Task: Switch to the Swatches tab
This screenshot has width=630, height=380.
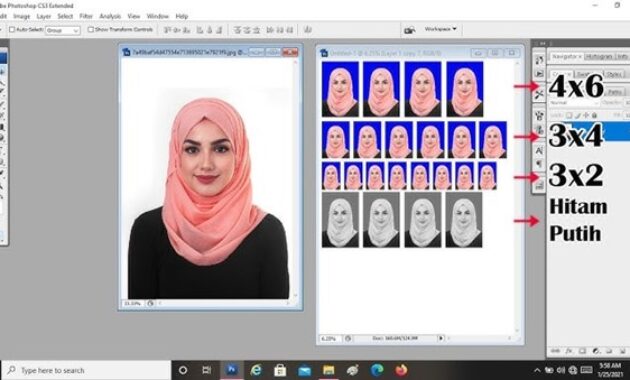Action: pyautogui.click(x=588, y=74)
